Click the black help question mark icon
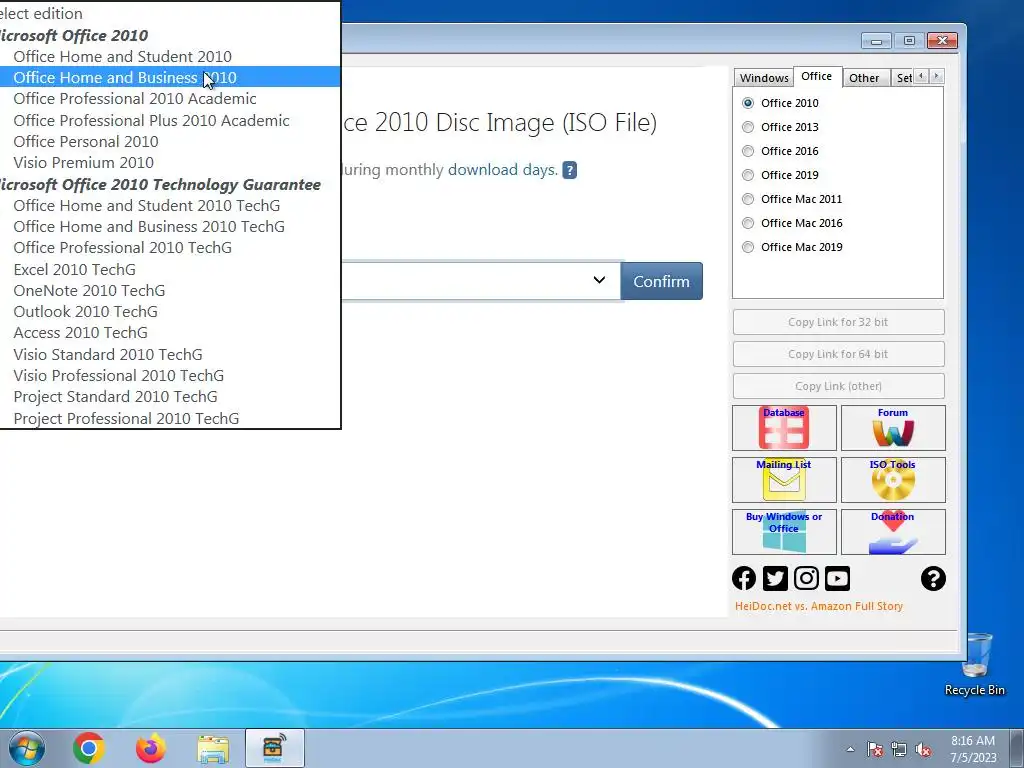This screenshot has height=768, width=1024. [933, 578]
